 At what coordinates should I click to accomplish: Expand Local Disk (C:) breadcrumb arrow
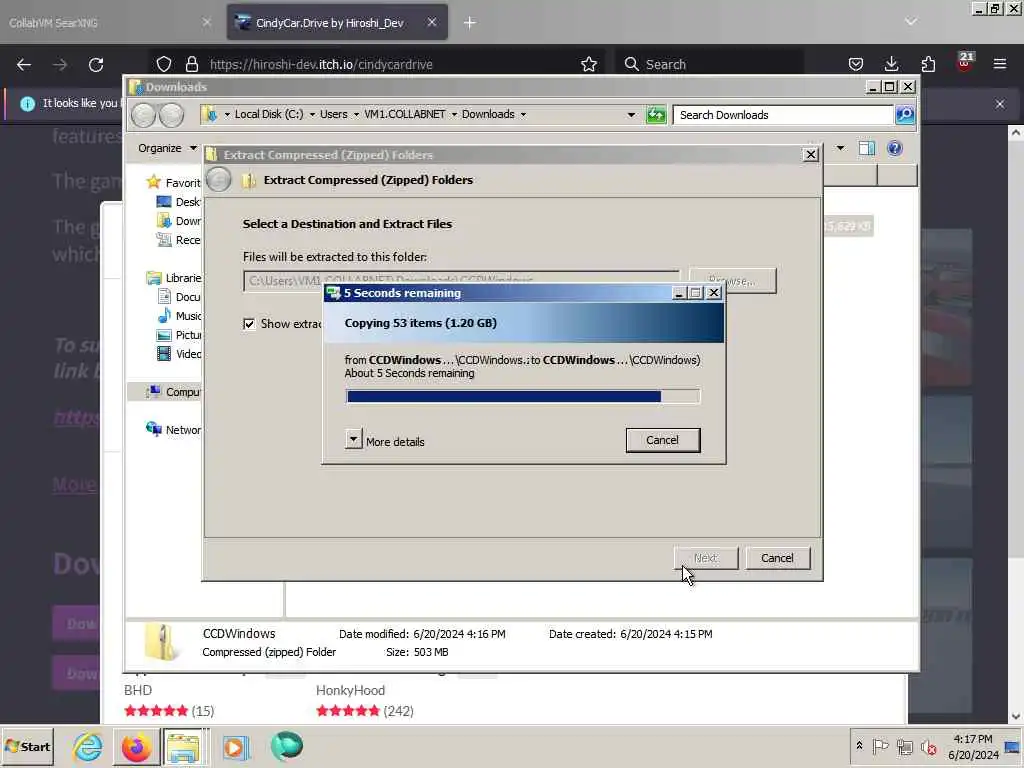point(312,115)
